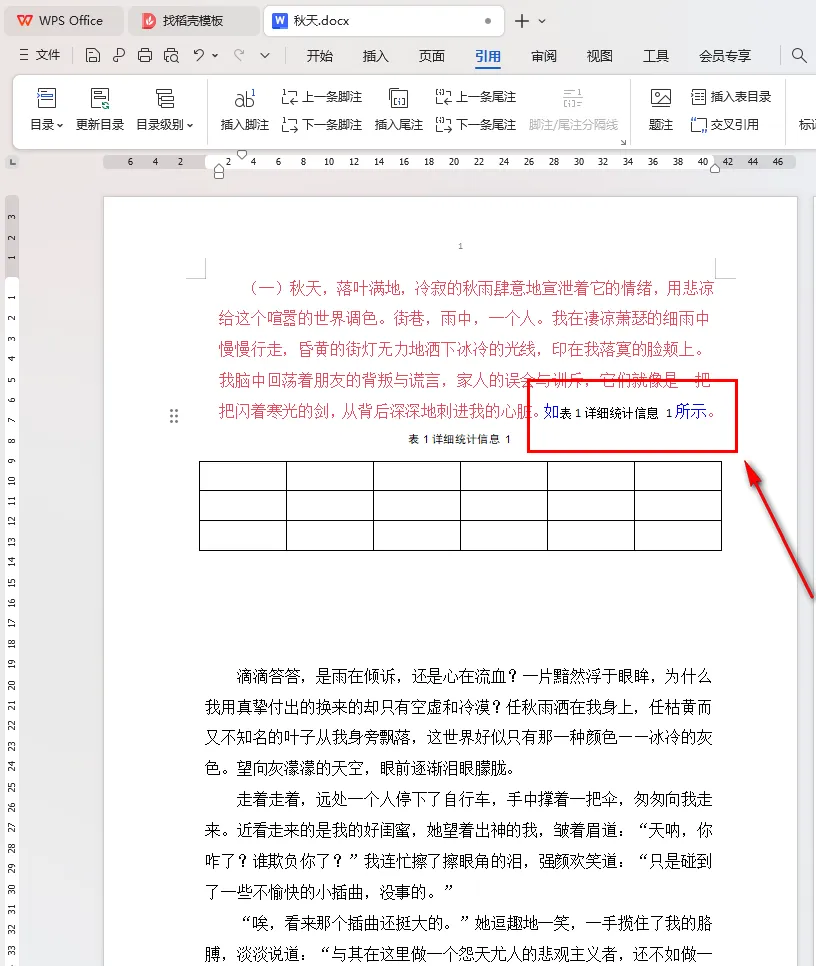Expand the undo history dropdown arrow
Image resolution: width=816 pixels, height=966 pixels.
[x=215, y=55]
